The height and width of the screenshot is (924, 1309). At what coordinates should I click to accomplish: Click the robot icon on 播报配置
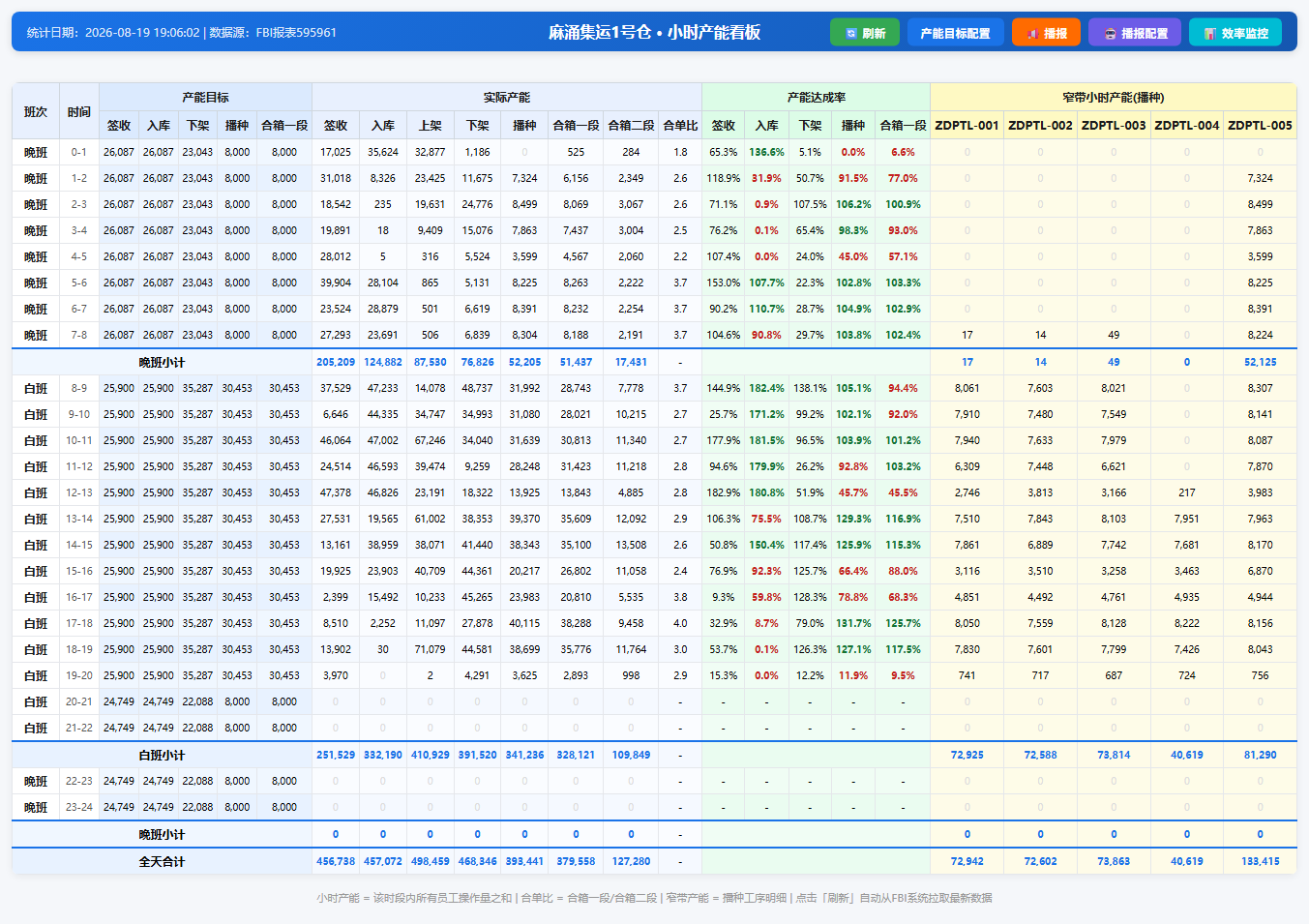click(1110, 33)
